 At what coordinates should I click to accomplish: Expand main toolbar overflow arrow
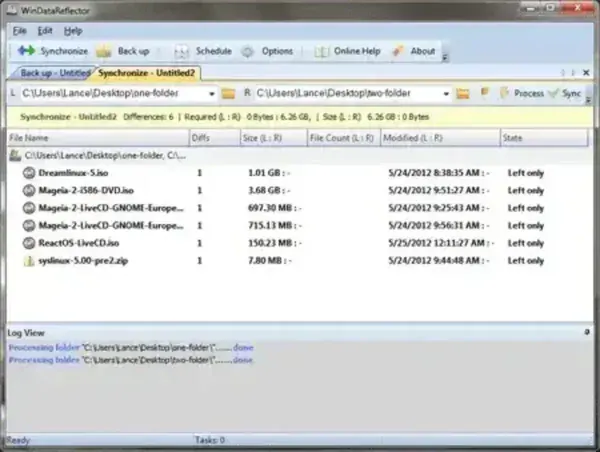(x=445, y=58)
